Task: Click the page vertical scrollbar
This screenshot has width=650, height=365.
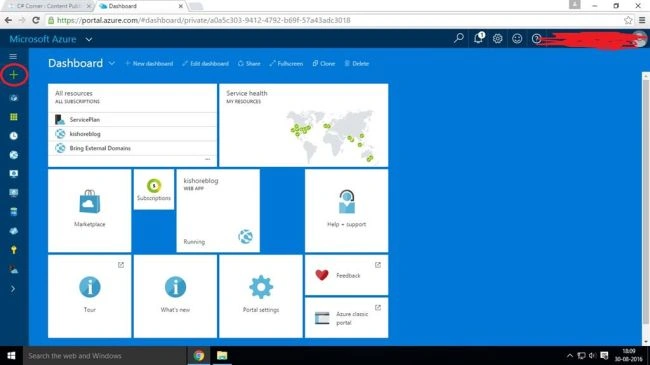Action: coord(645,201)
